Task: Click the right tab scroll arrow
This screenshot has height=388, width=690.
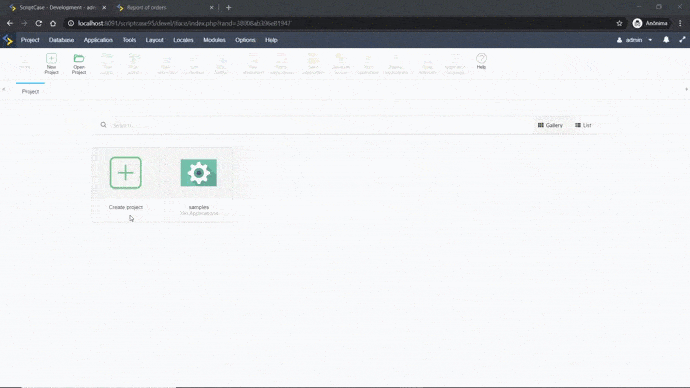Action: pos(686,89)
